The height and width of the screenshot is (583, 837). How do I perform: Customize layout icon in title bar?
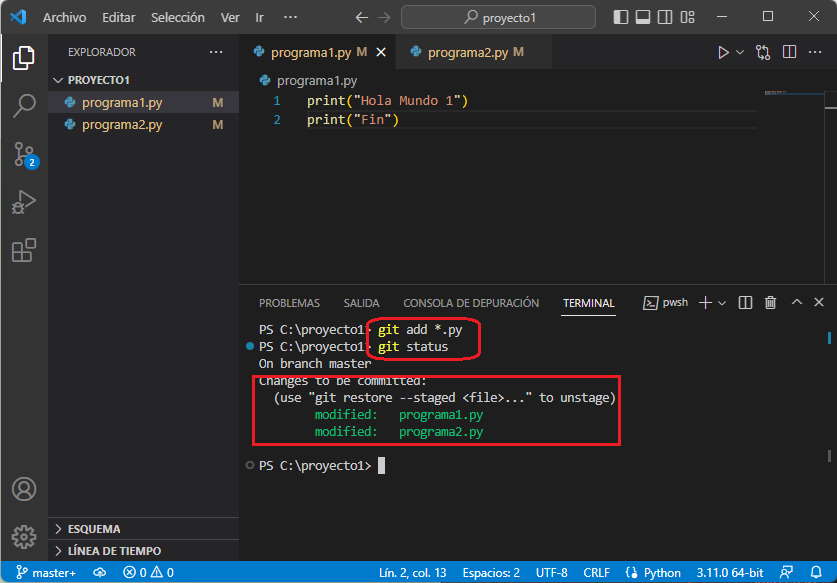(688, 18)
